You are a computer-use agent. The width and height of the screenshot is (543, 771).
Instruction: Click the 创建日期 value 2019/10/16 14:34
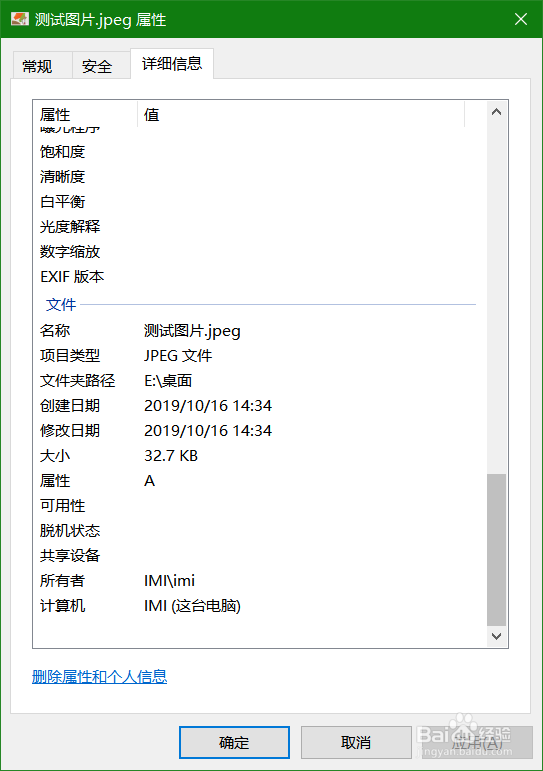click(x=208, y=406)
